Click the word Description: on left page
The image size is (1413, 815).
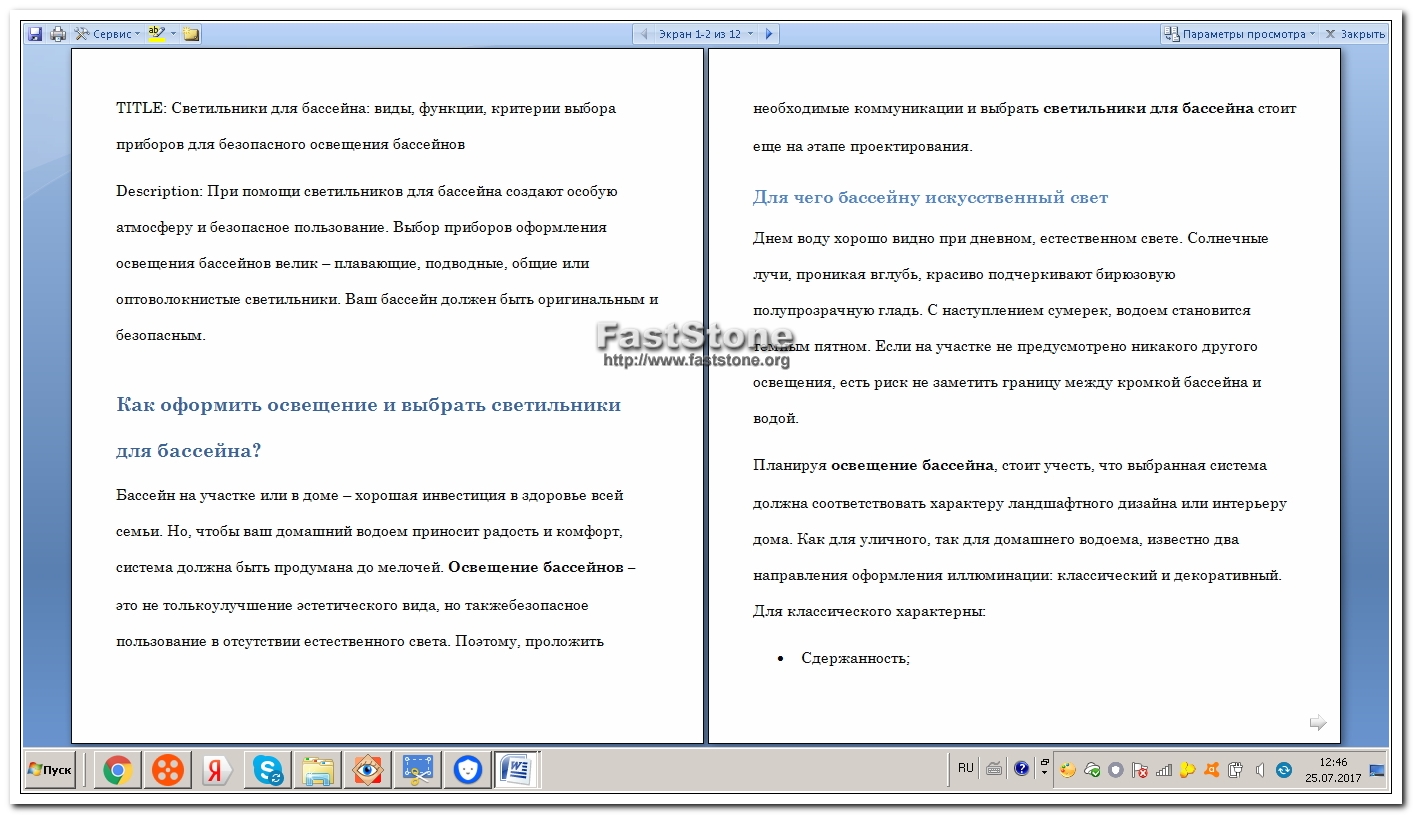coord(159,191)
